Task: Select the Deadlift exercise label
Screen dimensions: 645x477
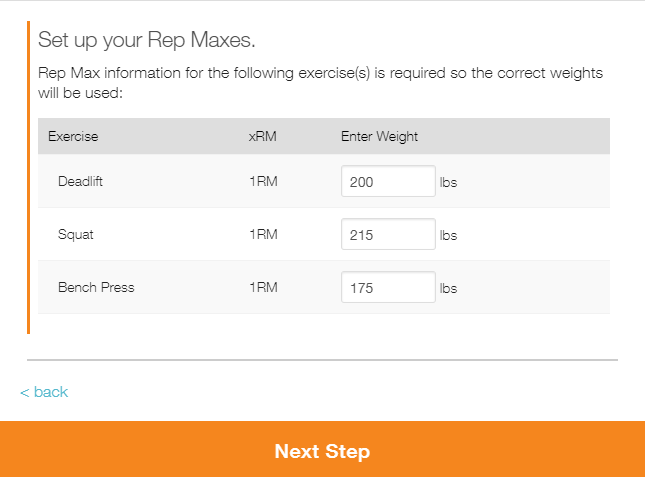Action: [x=81, y=183]
